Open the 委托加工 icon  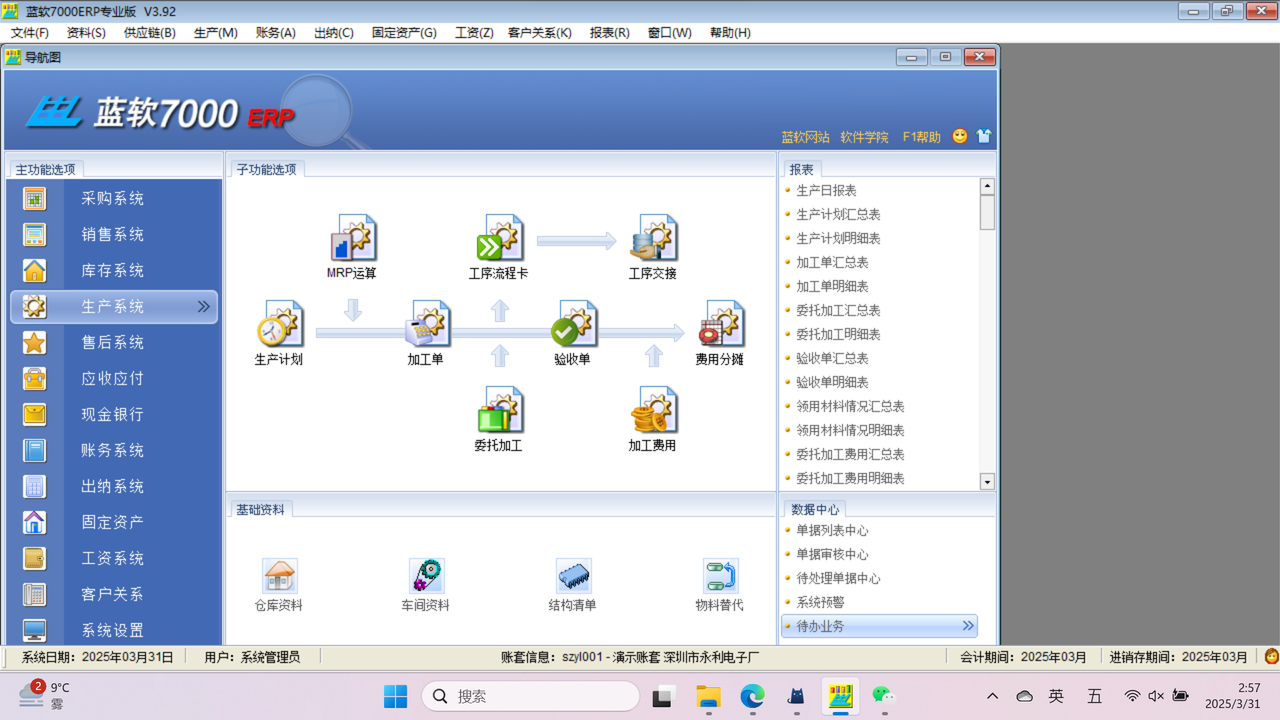(499, 411)
